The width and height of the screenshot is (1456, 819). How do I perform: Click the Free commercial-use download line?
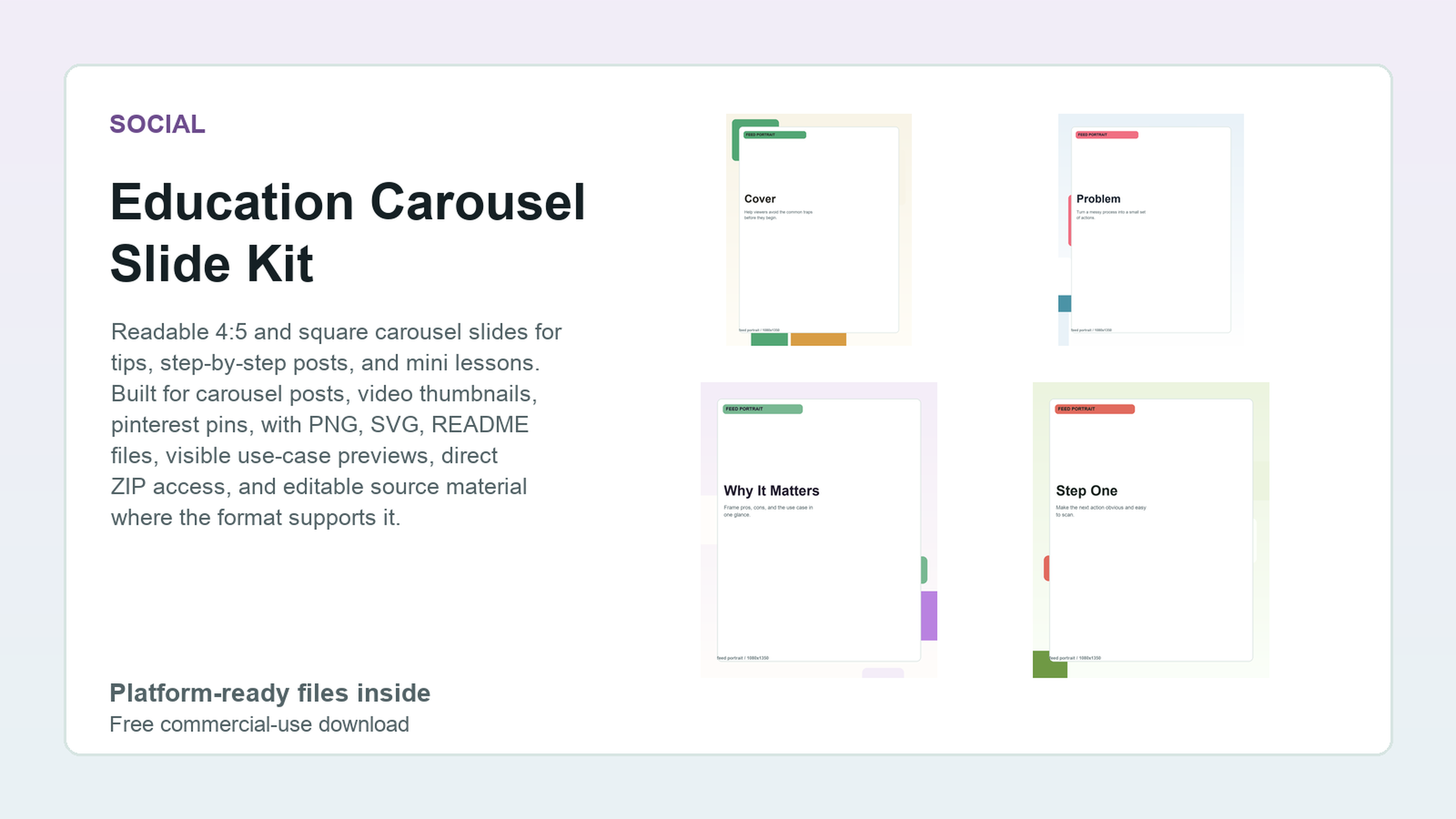point(259,725)
